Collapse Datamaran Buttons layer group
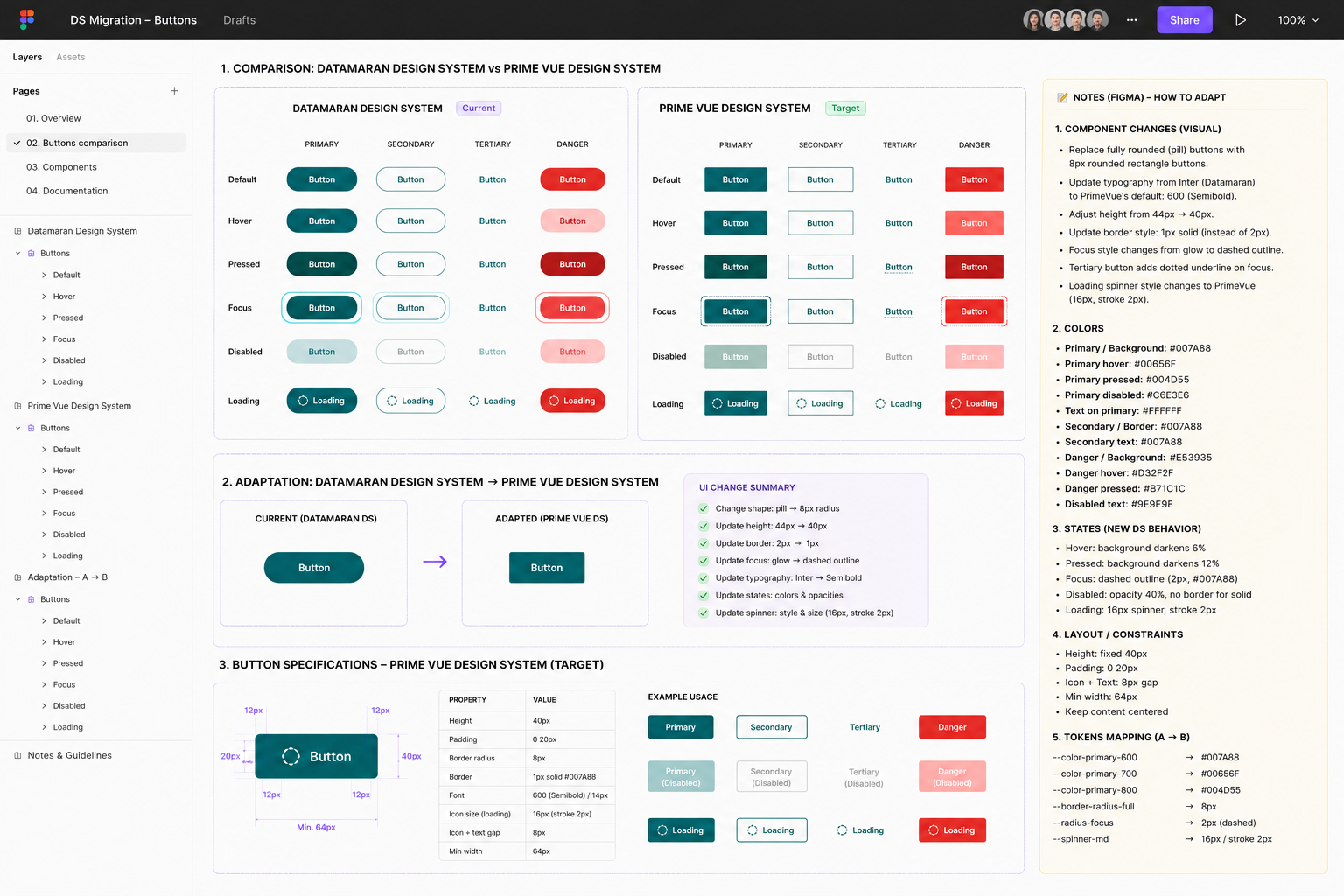This screenshot has width=1344, height=896. (x=17, y=253)
